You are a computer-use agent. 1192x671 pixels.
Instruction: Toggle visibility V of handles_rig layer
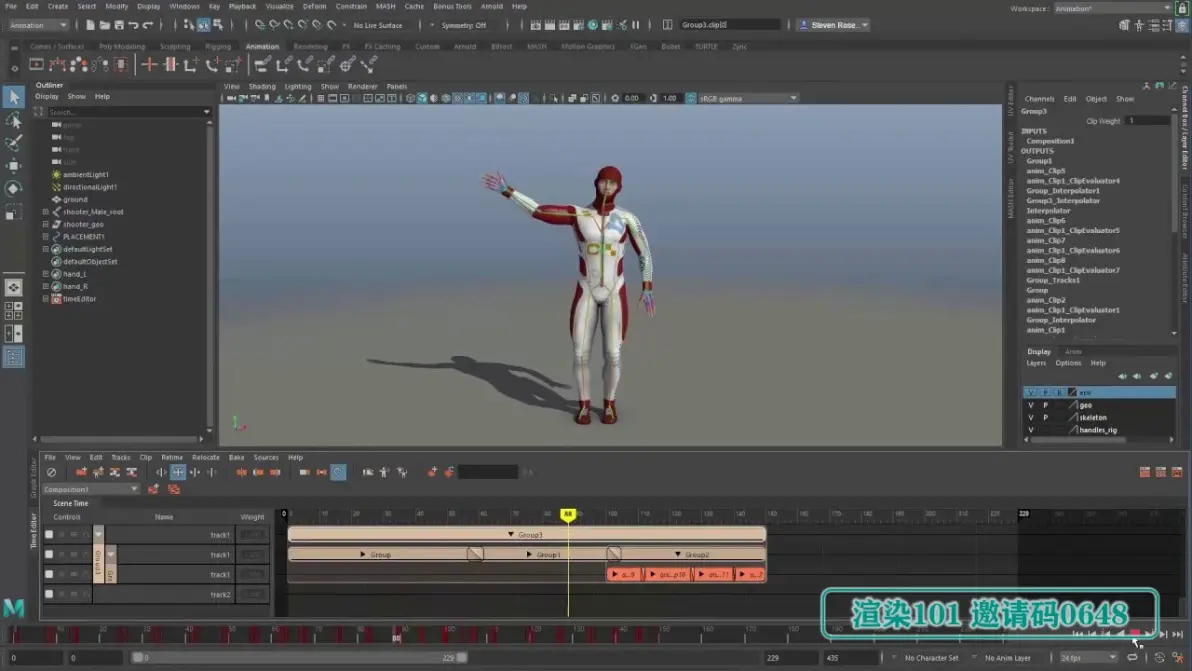[x=1031, y=430]
